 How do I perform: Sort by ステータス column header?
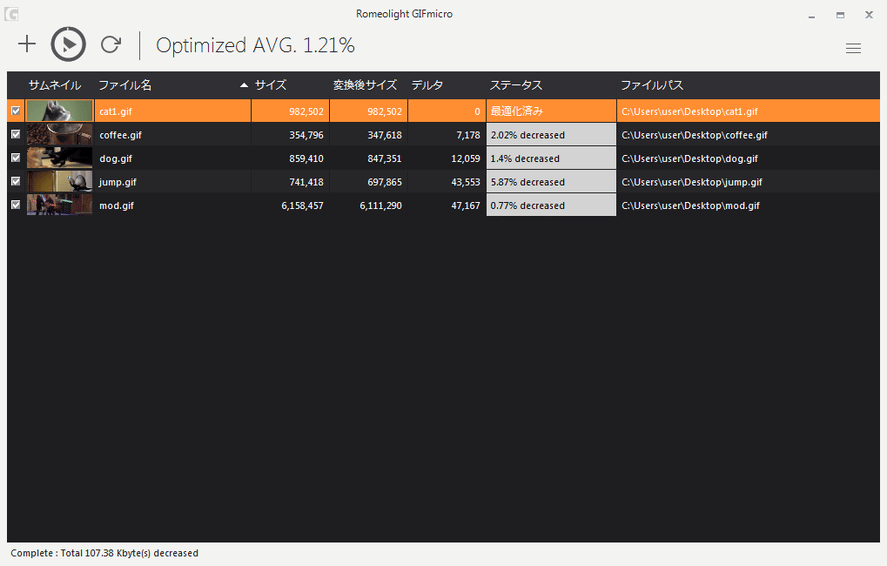click(x=516, y=85)
